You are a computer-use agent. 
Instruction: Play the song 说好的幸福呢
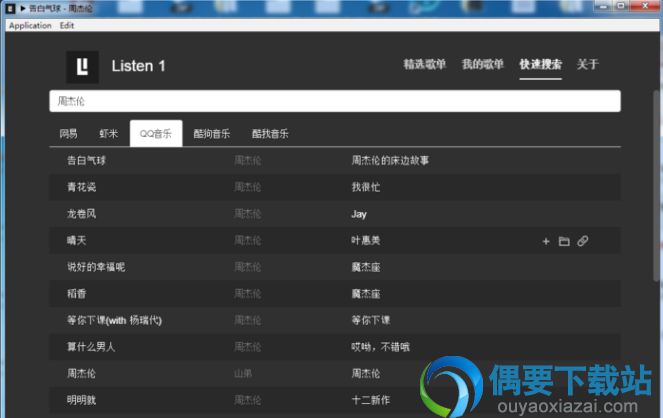(96, 267)
